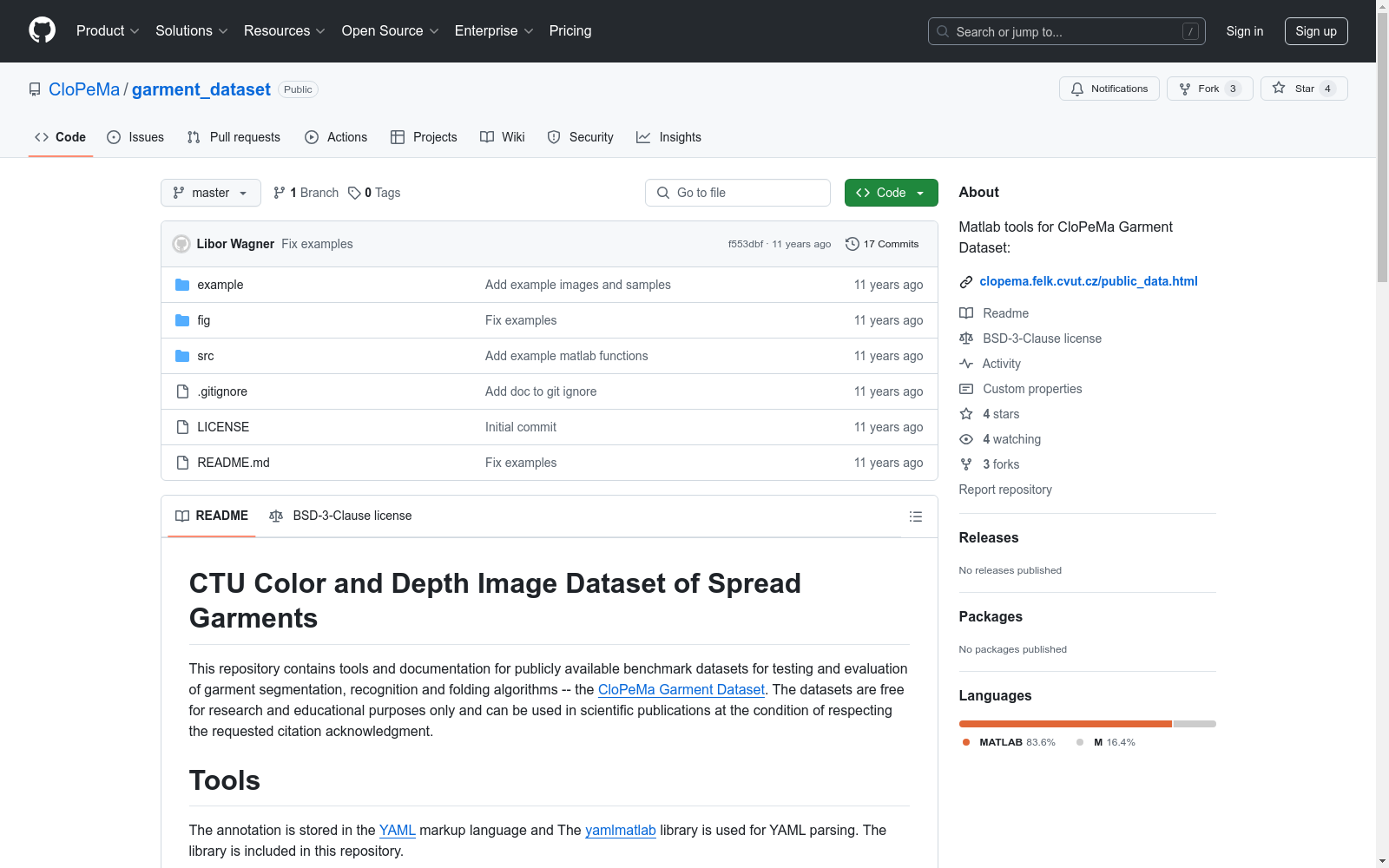This screenshot has height=868, width=1389.
Task: View the 1 Branch link
Action: click(306, 193)
